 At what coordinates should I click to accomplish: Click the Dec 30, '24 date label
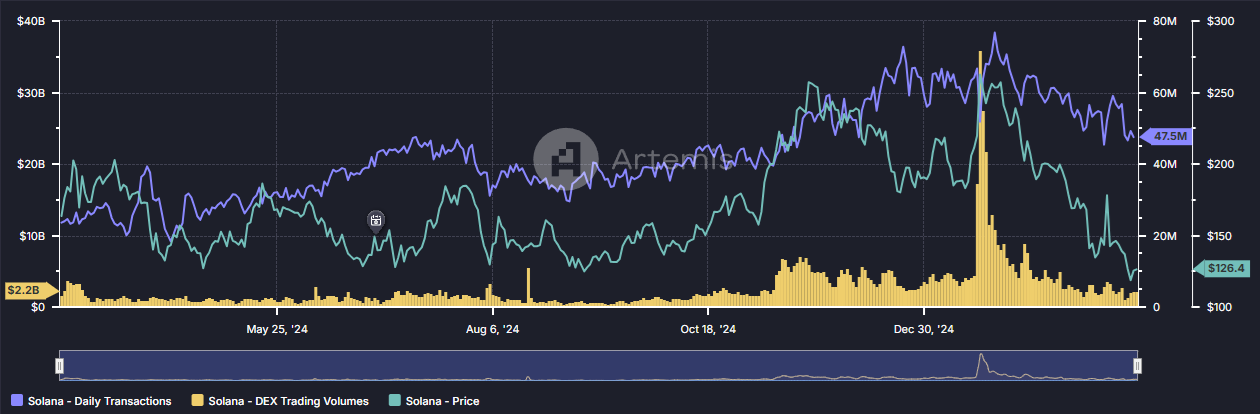(925, 329)
